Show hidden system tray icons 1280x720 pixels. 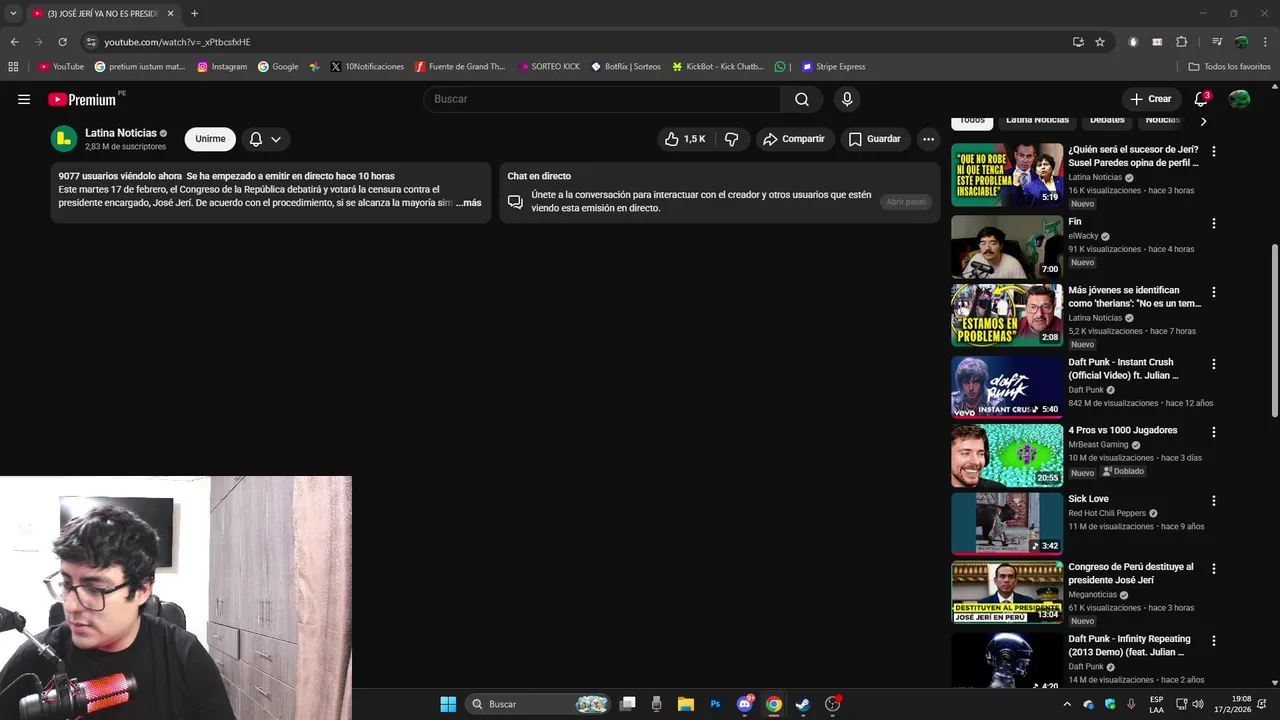pos(1067,704)
